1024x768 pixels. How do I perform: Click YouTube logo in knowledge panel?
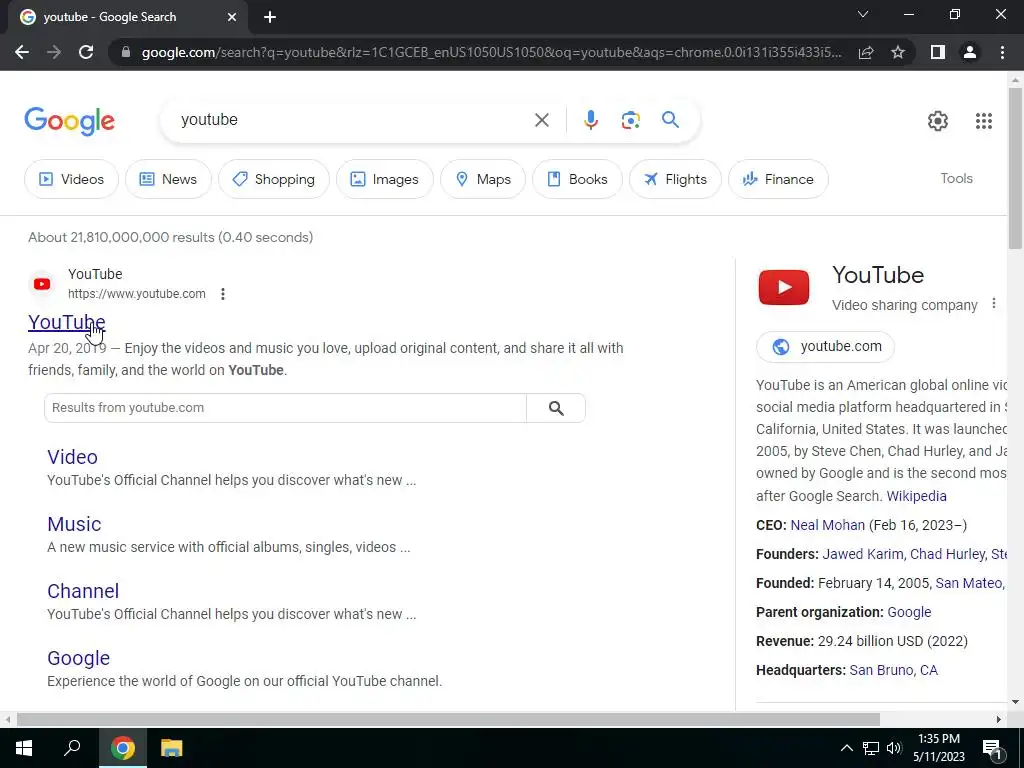pos(784,287)
